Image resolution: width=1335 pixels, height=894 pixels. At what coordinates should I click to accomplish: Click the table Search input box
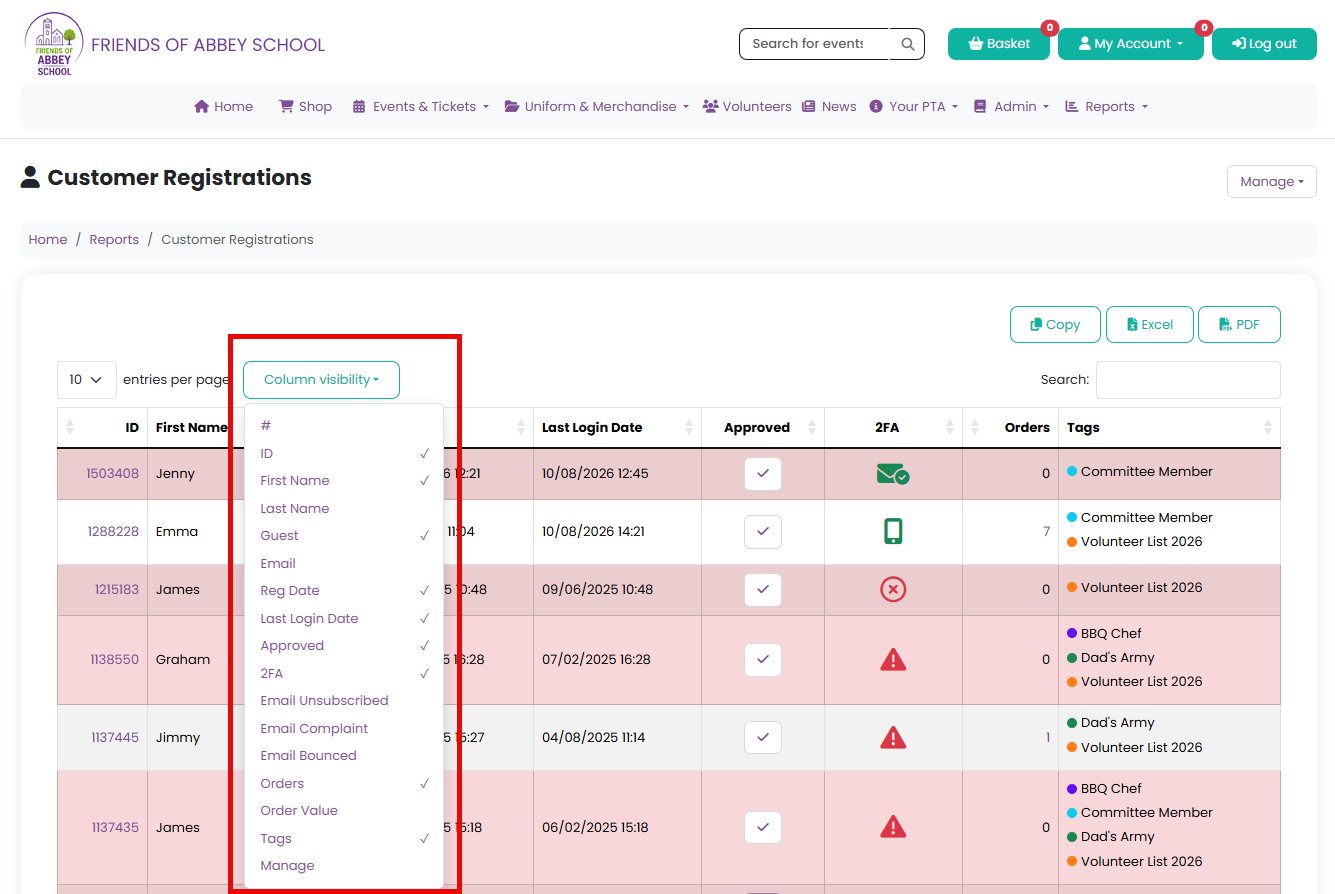tap(1188, 380)
